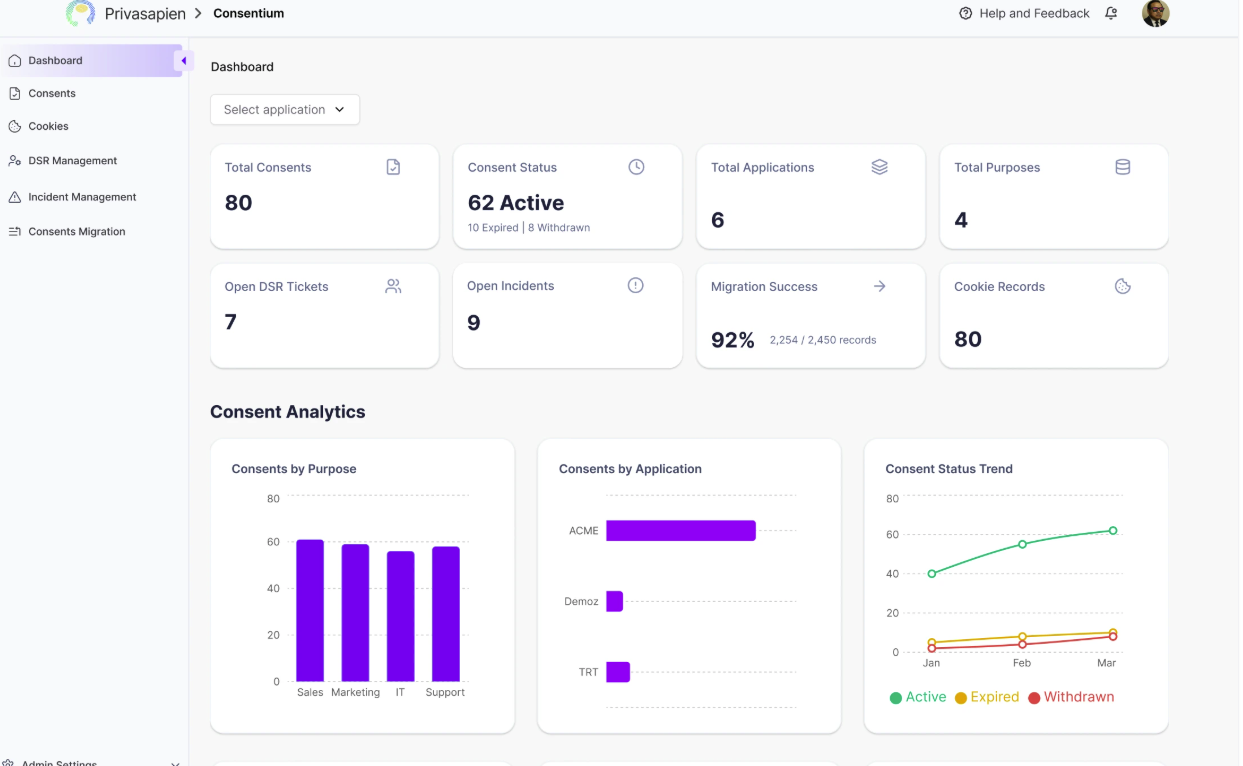Click the Help and Feedback question icon
Viewport: 1243px width, 766px height.
click(965, 13)
